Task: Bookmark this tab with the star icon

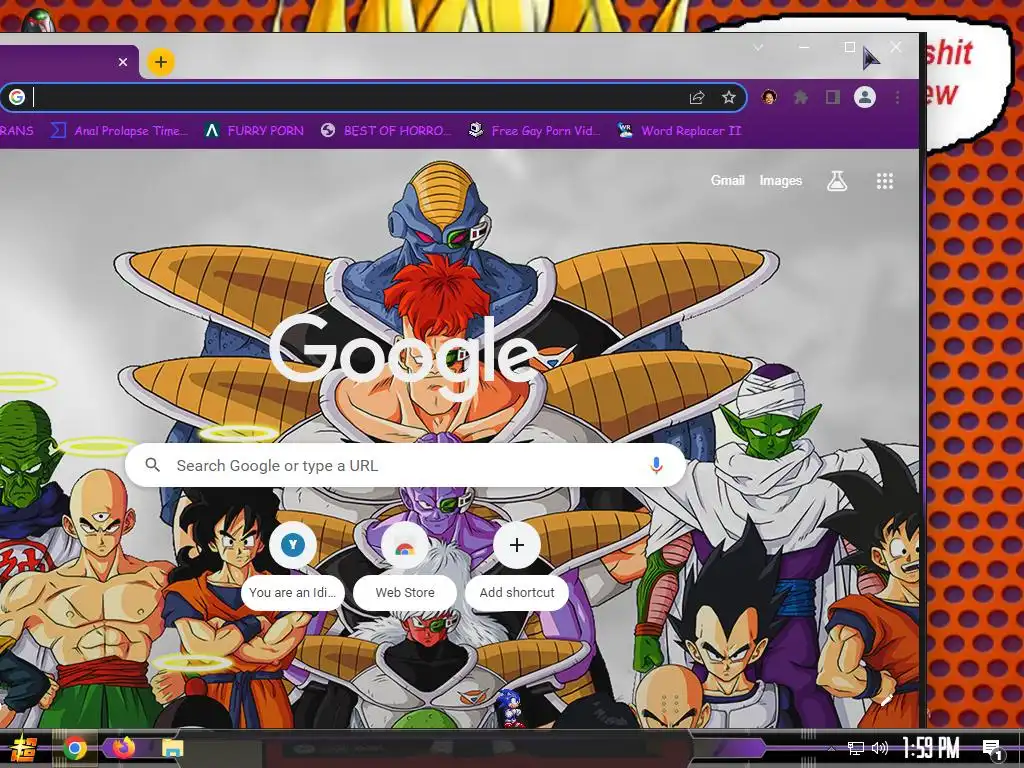Action: (729, 97)
